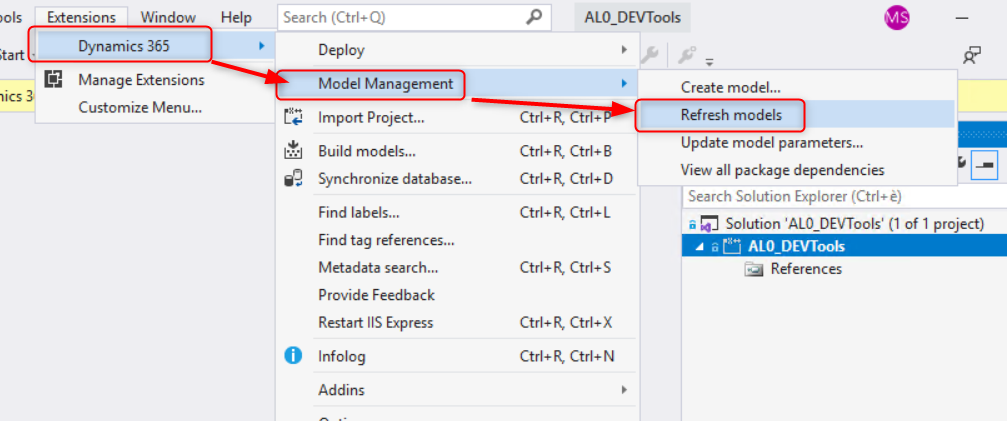Choose Restart IIS Express
Viewport: 1007px width, 421px height.
pyautogui.click(x=457, y=323)
